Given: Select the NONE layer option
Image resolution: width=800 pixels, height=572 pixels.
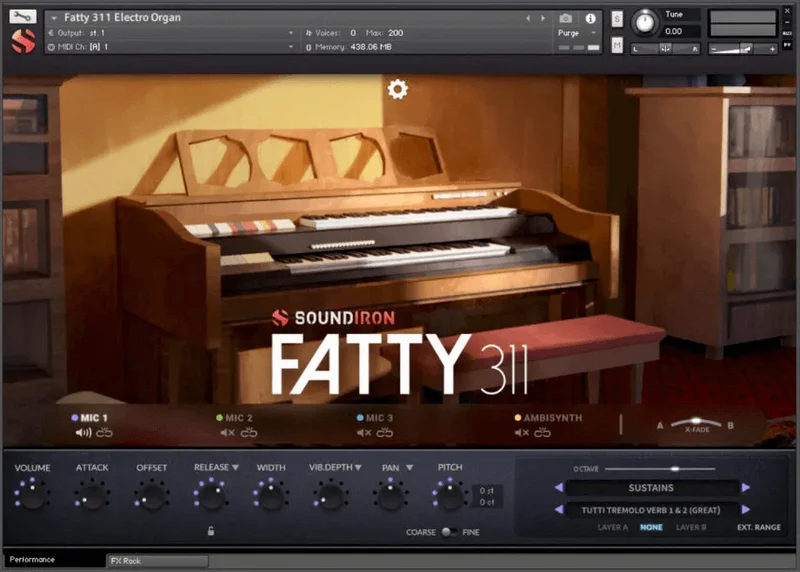Looking at the screenshot, I should [652, 527].
